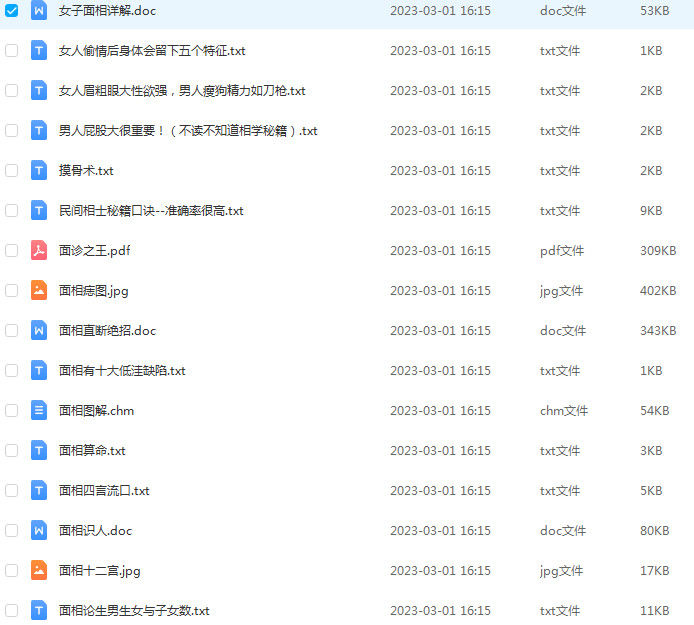The height and width of the screenshot is (625, 694).
Task: Check the 面相四言流口.txt checkbox
Action: [x=12, y=490]
